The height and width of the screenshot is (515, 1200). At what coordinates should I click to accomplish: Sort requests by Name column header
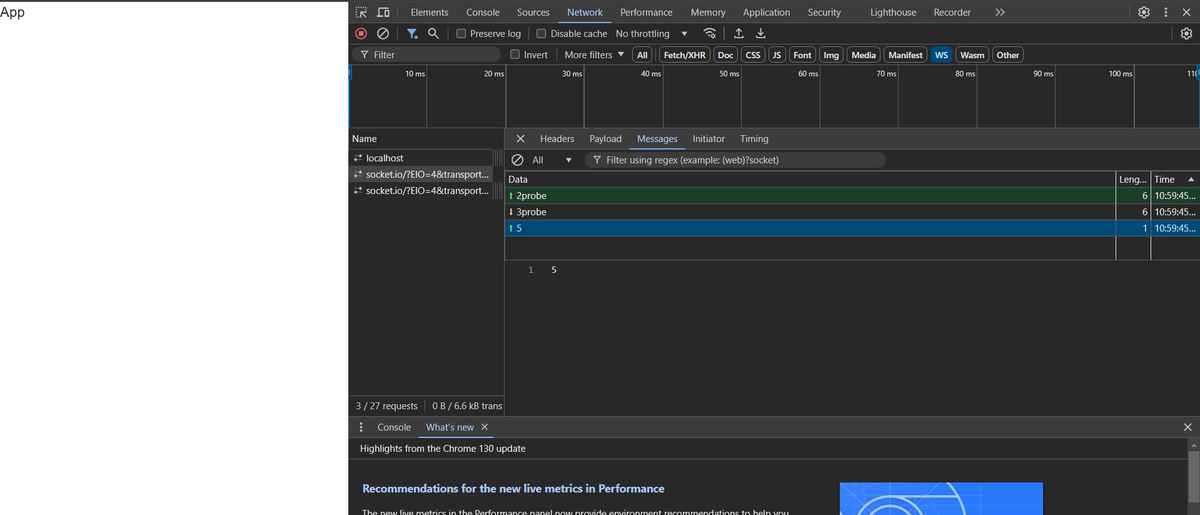tap(426, 139)
